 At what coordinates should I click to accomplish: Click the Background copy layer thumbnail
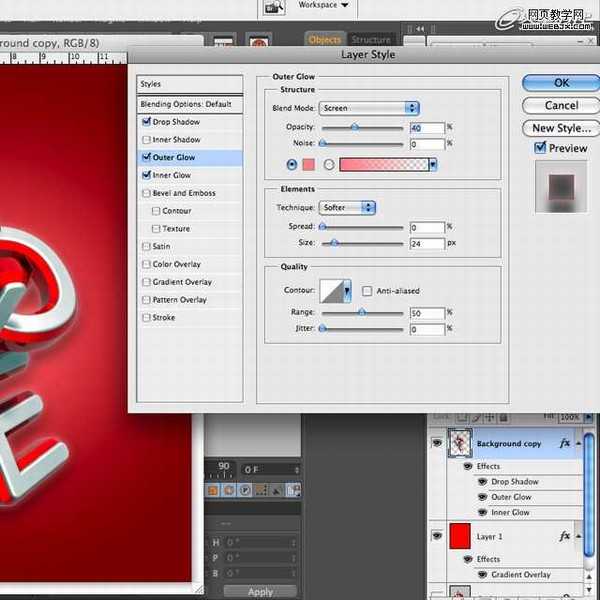click(462, 443)
